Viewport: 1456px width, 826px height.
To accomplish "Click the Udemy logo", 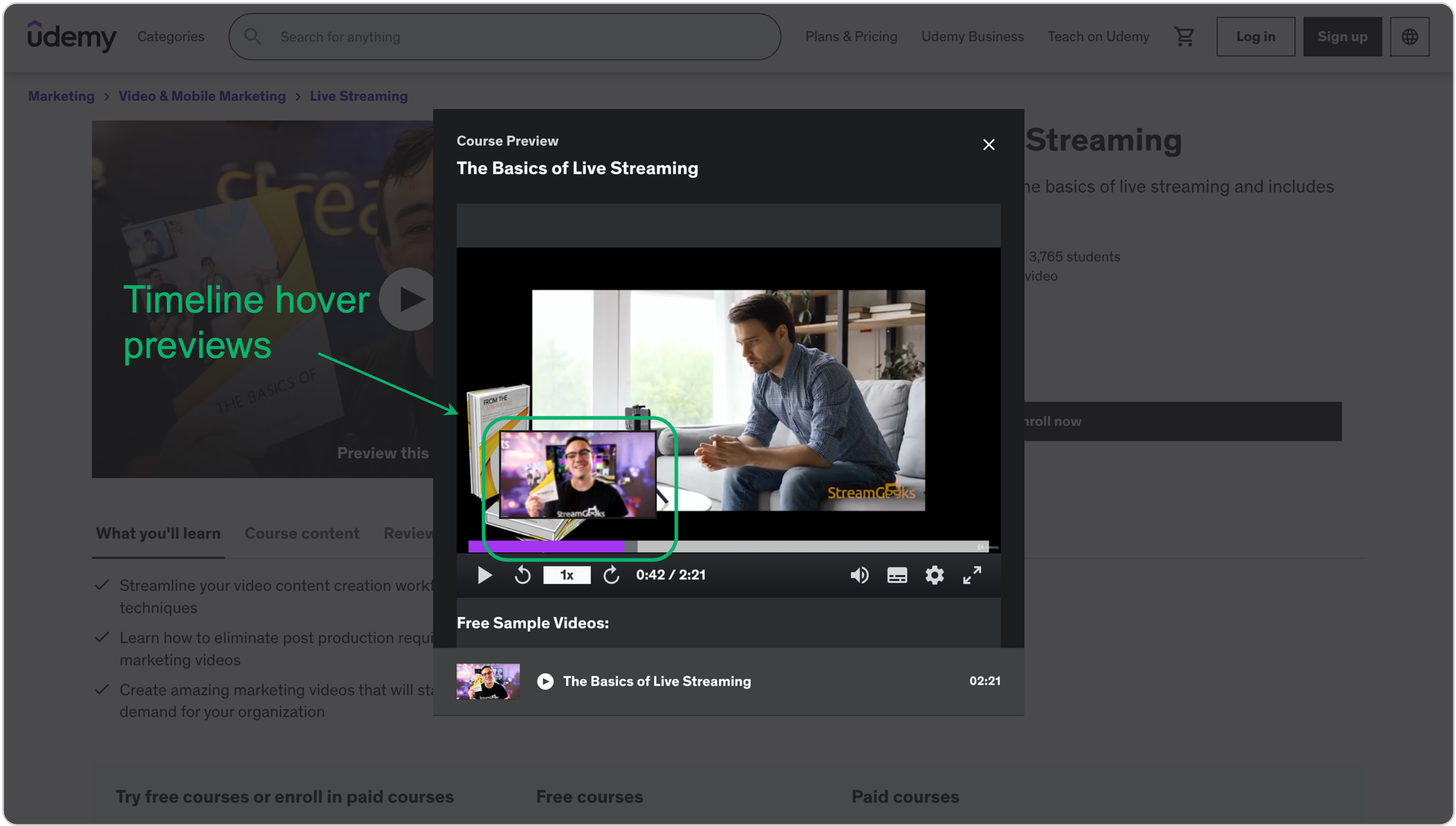I will pyautogui.click(x=71, y=36).
